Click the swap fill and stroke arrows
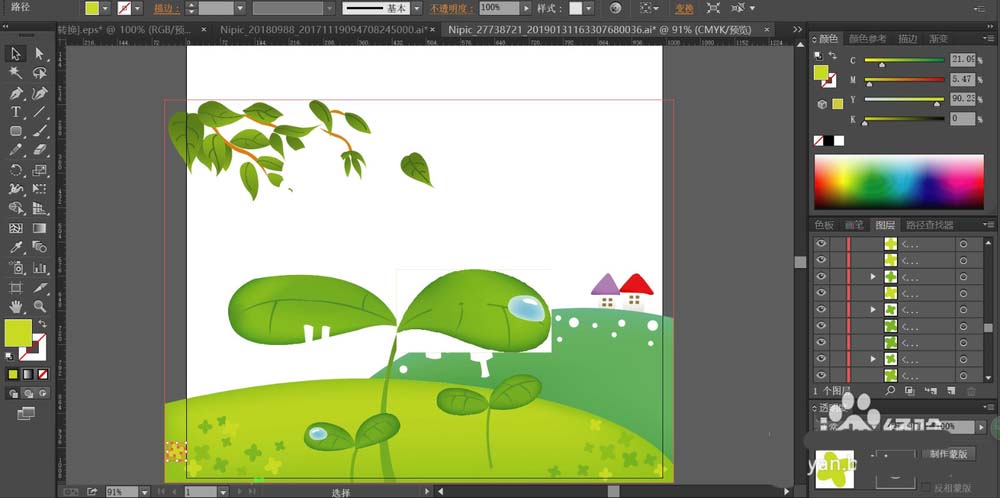 pyautogui.click(x=42, y=324)
